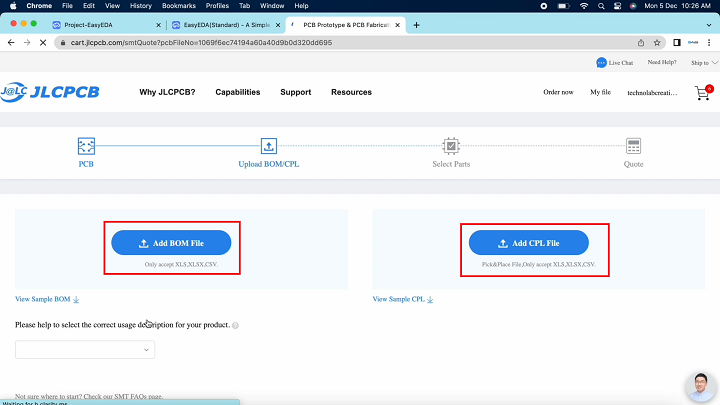Open the View Sample BOM link
This screenshot has height=405, width=720.
(47, 299)
